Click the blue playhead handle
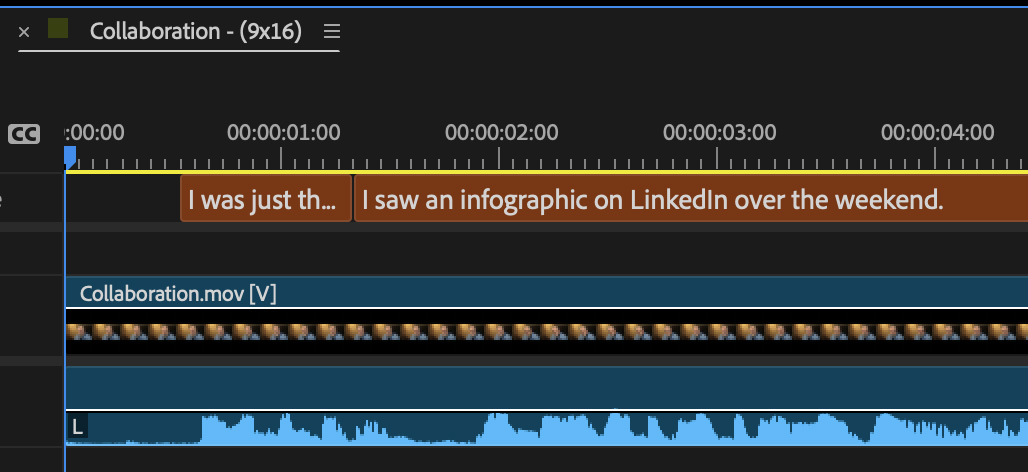This screenshot has width=1028, height=472. [x=70, y=156]
